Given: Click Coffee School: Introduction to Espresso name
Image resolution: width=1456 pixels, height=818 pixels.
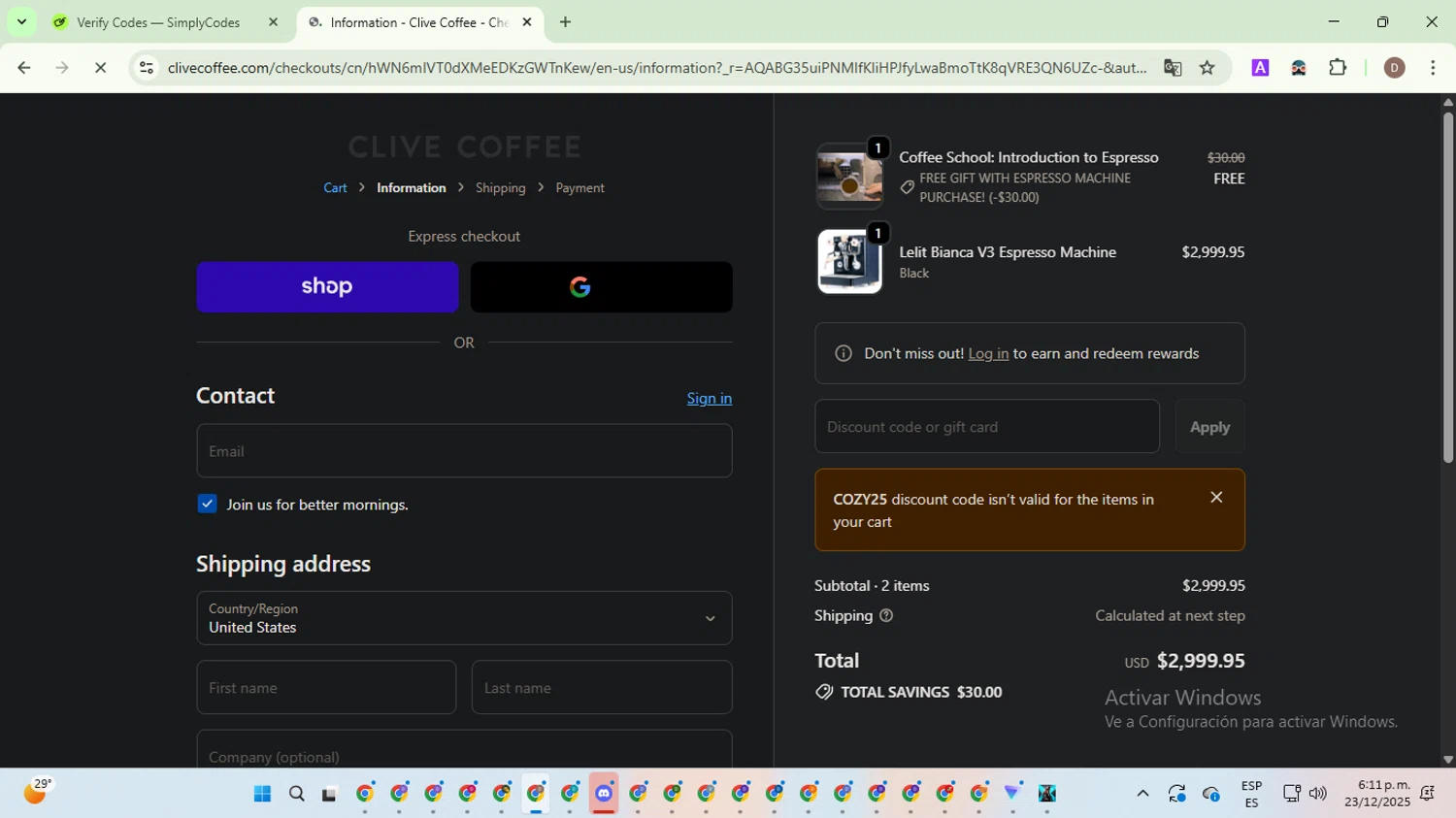Looking at the screenshot, I should pos(1029,157).
